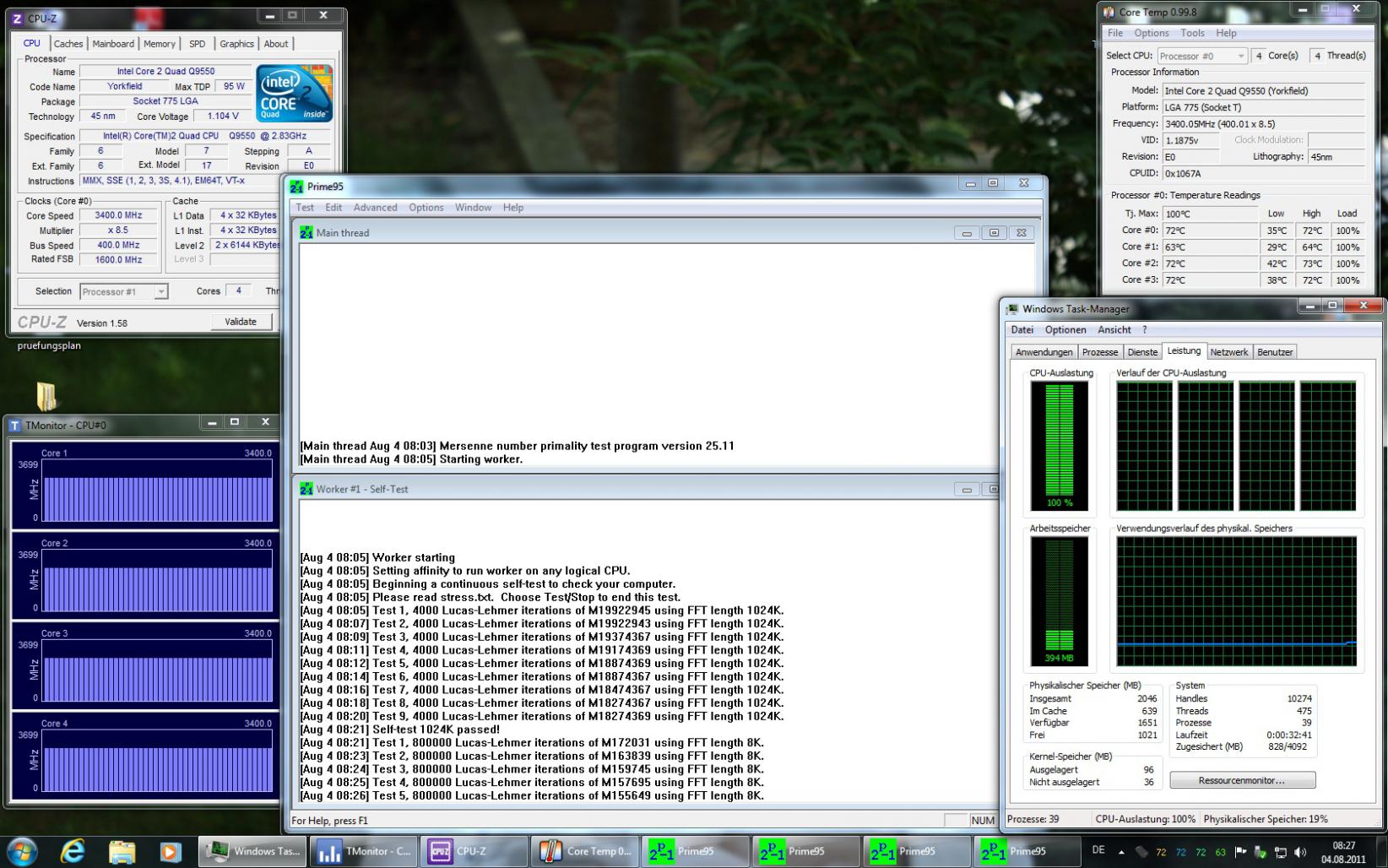Switch to the Netzwerk tab
1388x868 pixels.
click(x=1228, y=352)
